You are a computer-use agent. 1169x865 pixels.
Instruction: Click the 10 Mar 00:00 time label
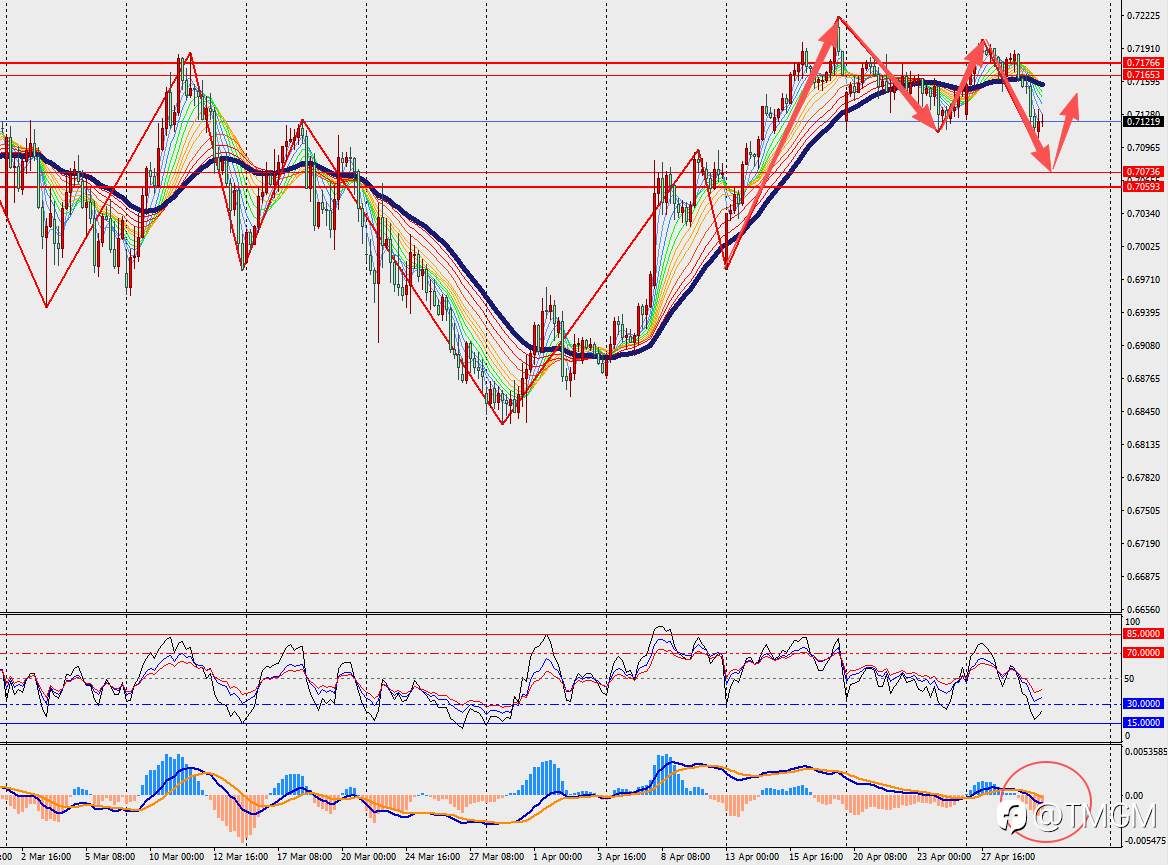(177, 857)
